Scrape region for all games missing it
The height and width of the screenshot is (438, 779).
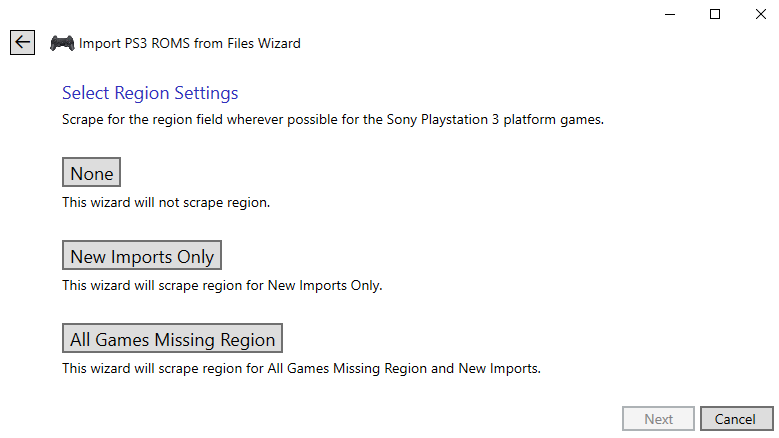pyautogui.click(x=172, y=338)
